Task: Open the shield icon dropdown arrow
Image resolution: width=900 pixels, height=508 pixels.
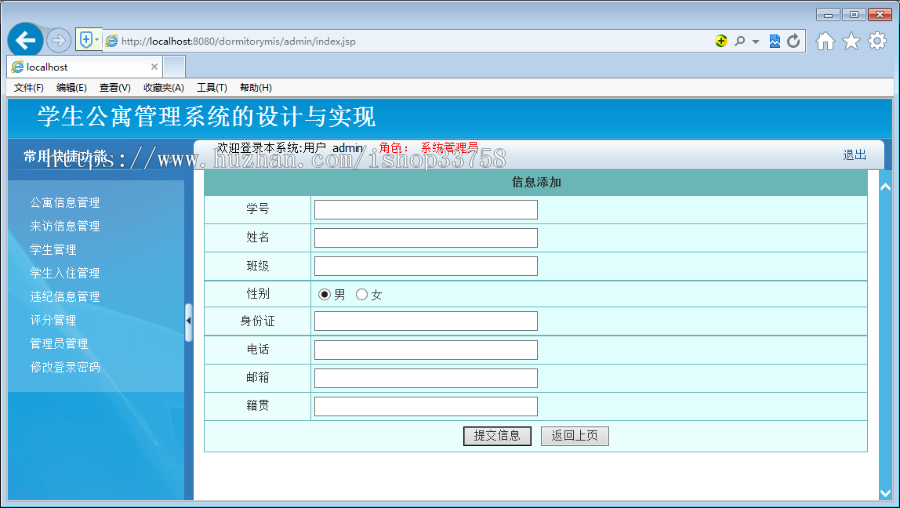Action: (x=97, y=40)
